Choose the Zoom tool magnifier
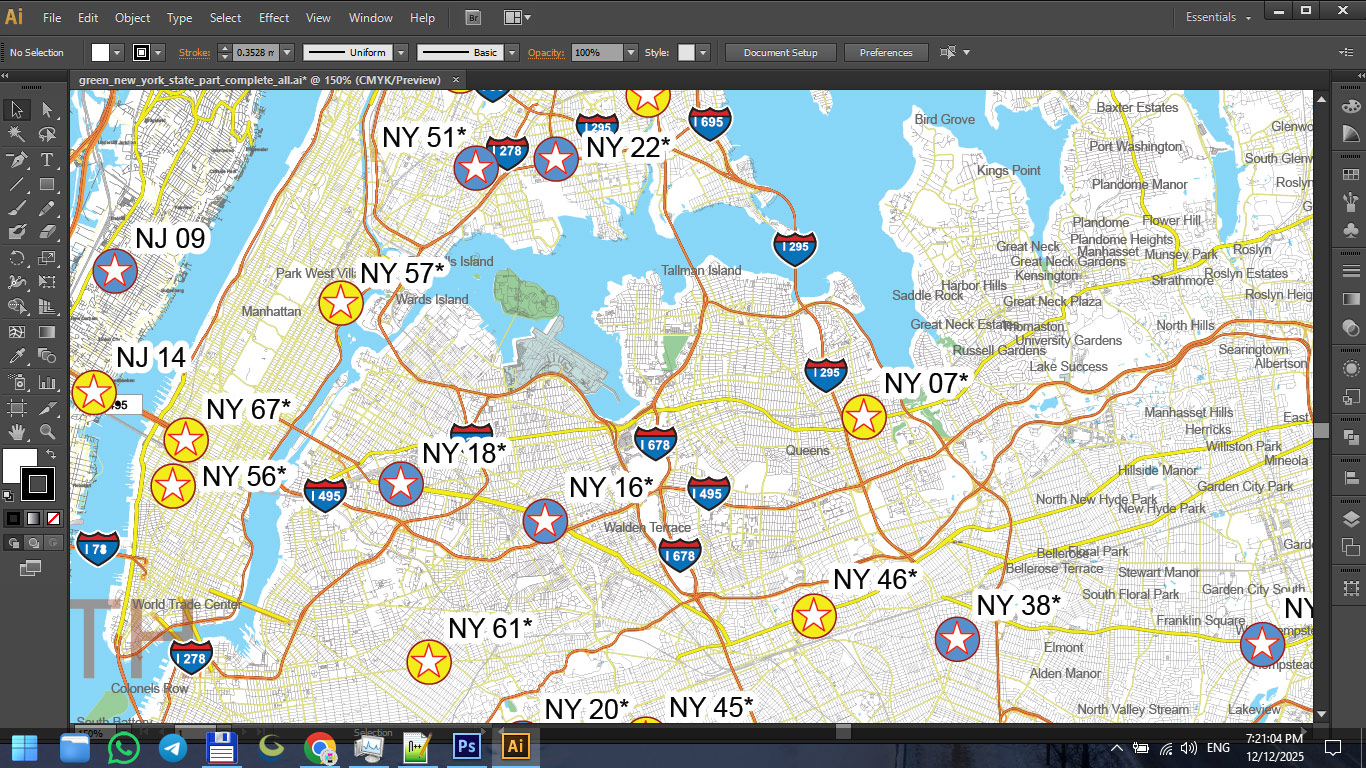The image size is (1366, 768). [47, 433]
